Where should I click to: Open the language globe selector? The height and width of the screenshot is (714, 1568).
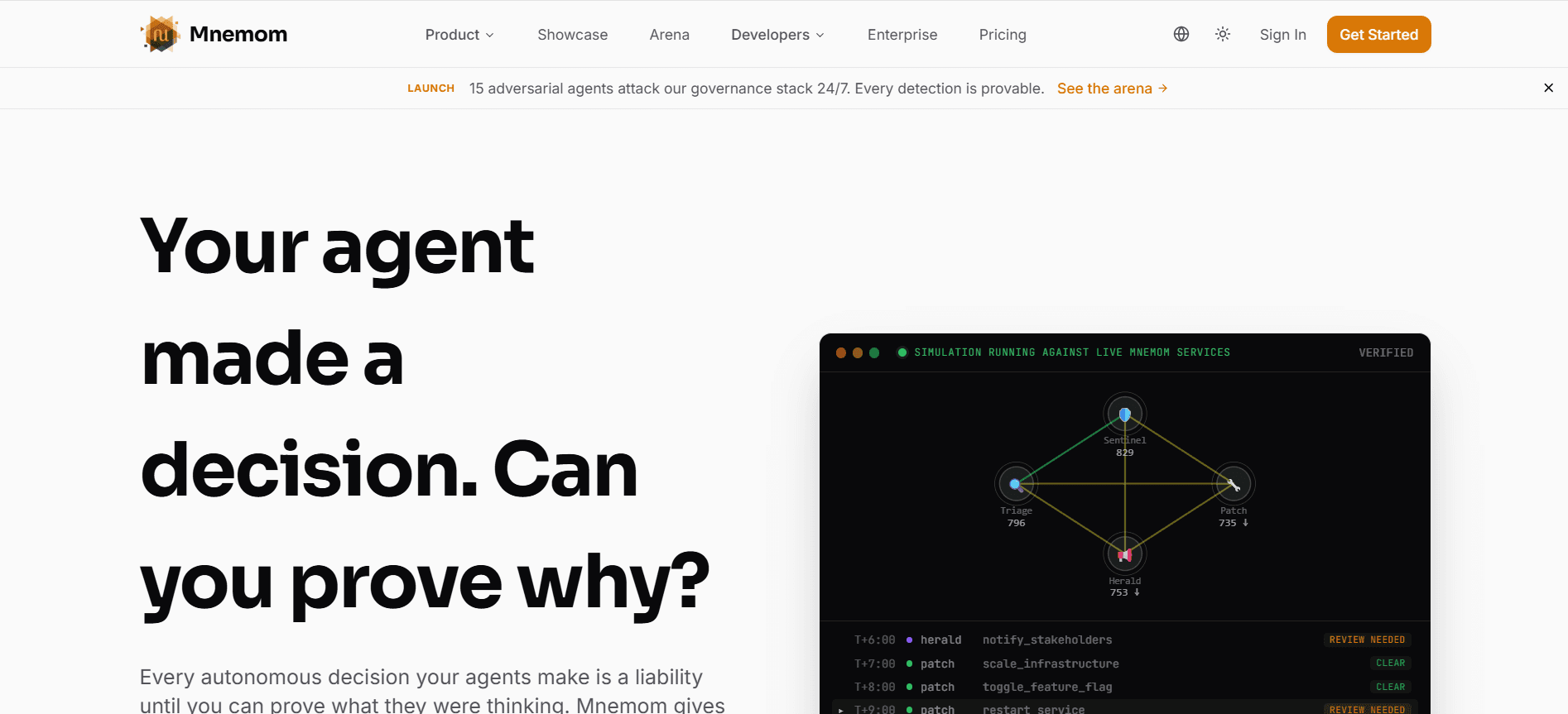pos(1181,34)
